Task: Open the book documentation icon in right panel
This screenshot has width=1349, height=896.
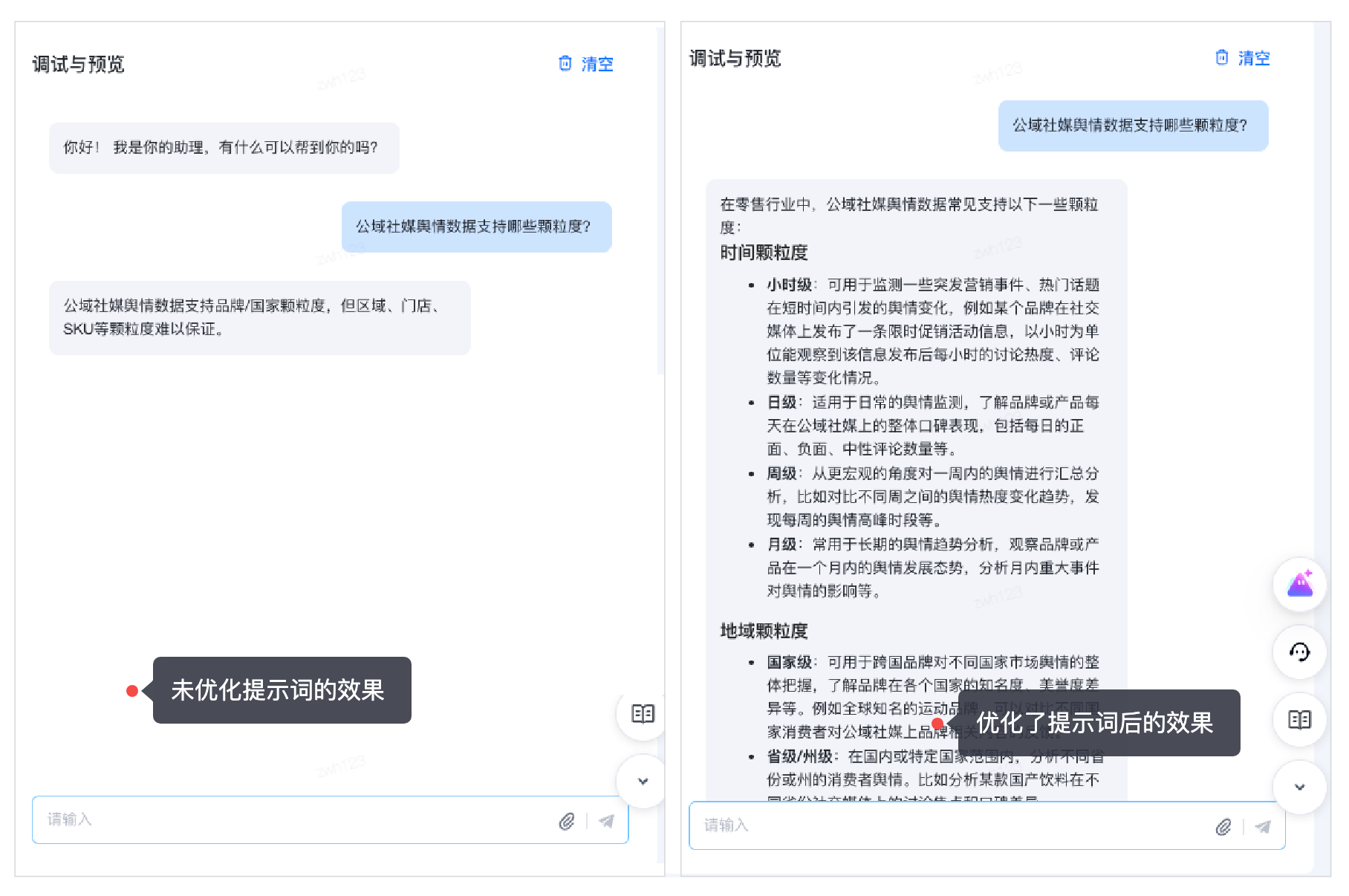Action: (x=1300, y=719)
